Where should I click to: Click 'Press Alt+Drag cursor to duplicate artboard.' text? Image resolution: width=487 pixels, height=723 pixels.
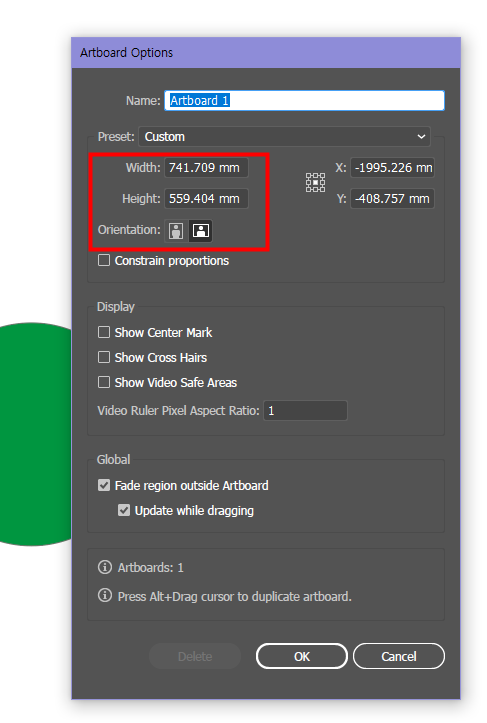tap(235, 596)
